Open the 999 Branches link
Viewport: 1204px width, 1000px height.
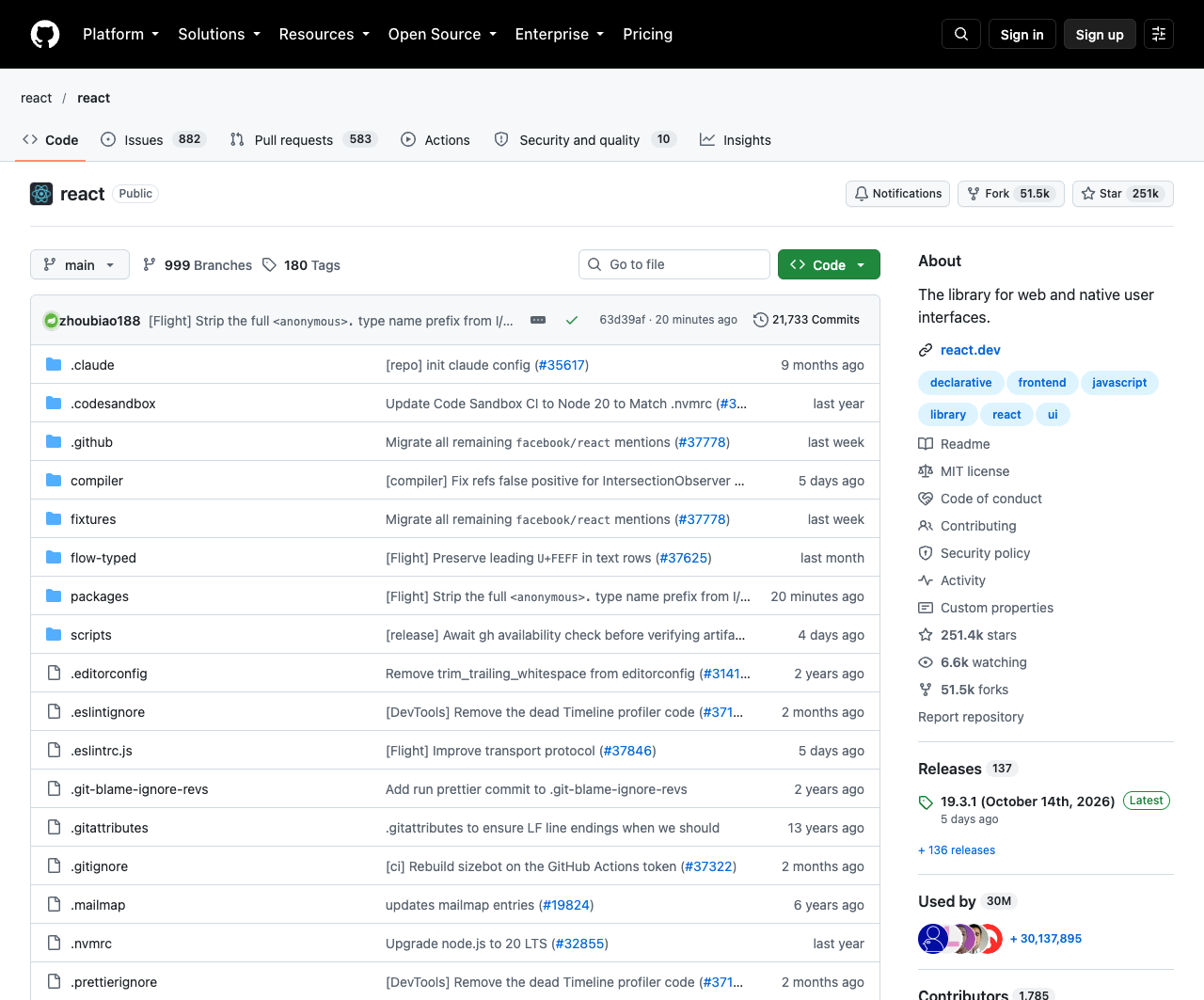(198, 265)
